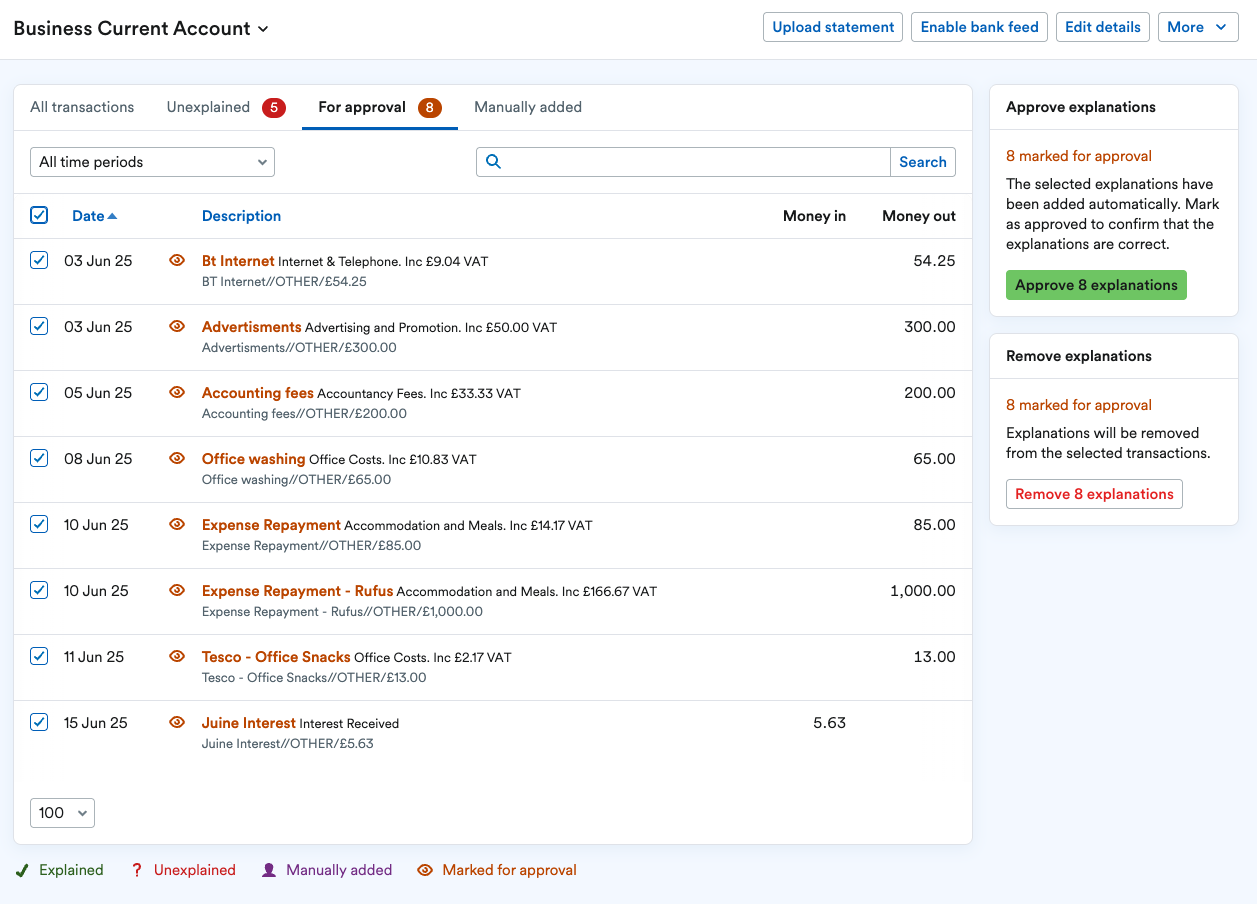Click the Manually added person legend icon
The height and width of the screenshot is (904, 1257).
coord(268,870)
